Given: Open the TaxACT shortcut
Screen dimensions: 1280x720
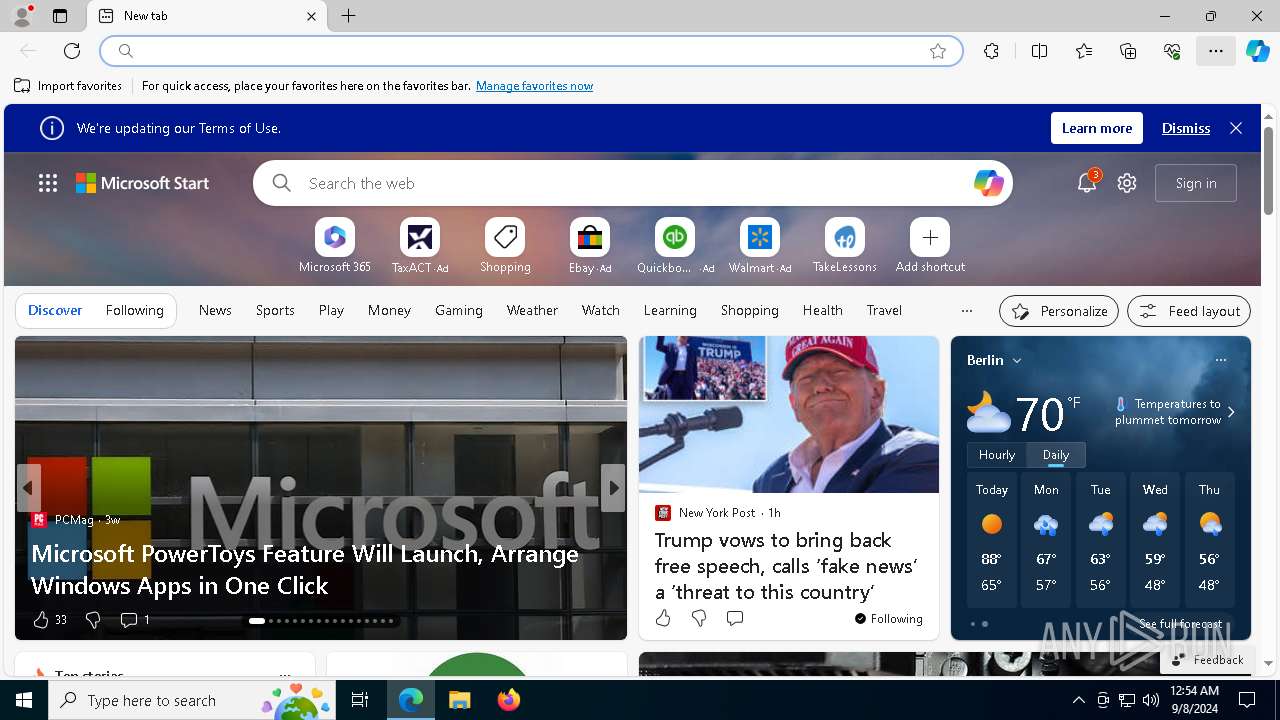Looking at the screenshot, I should click(x=420, y=246).
